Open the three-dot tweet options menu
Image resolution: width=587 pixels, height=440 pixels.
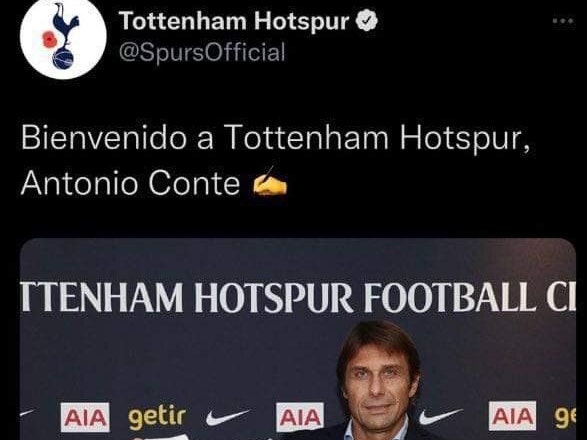point(563,21)
